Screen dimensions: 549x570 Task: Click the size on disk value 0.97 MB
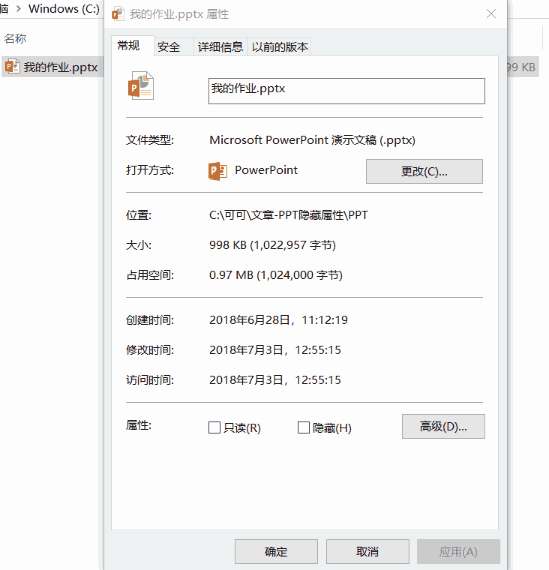pyautogui.click(x=276, y=275)
